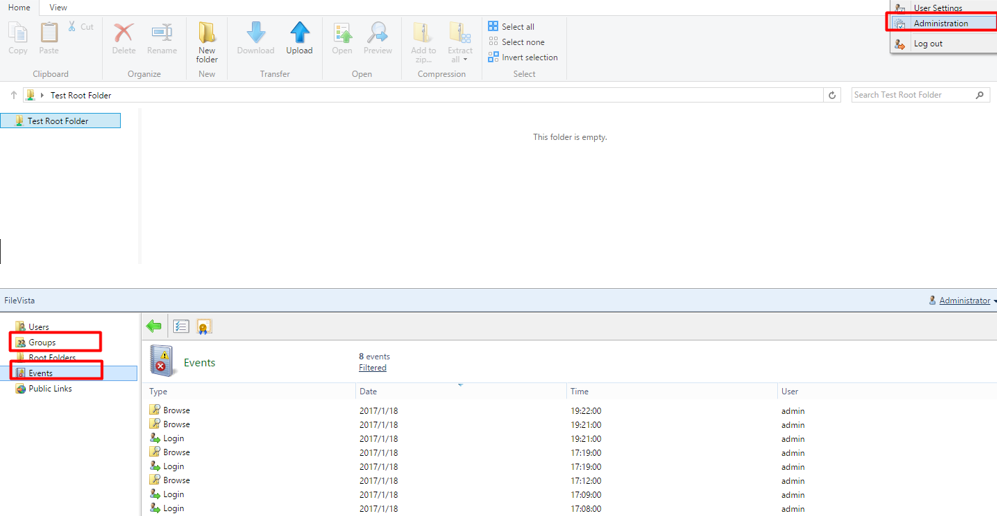Click the Filtered link under events count
Viewport: 997px width, 516px height.
(x=373, y=368)
